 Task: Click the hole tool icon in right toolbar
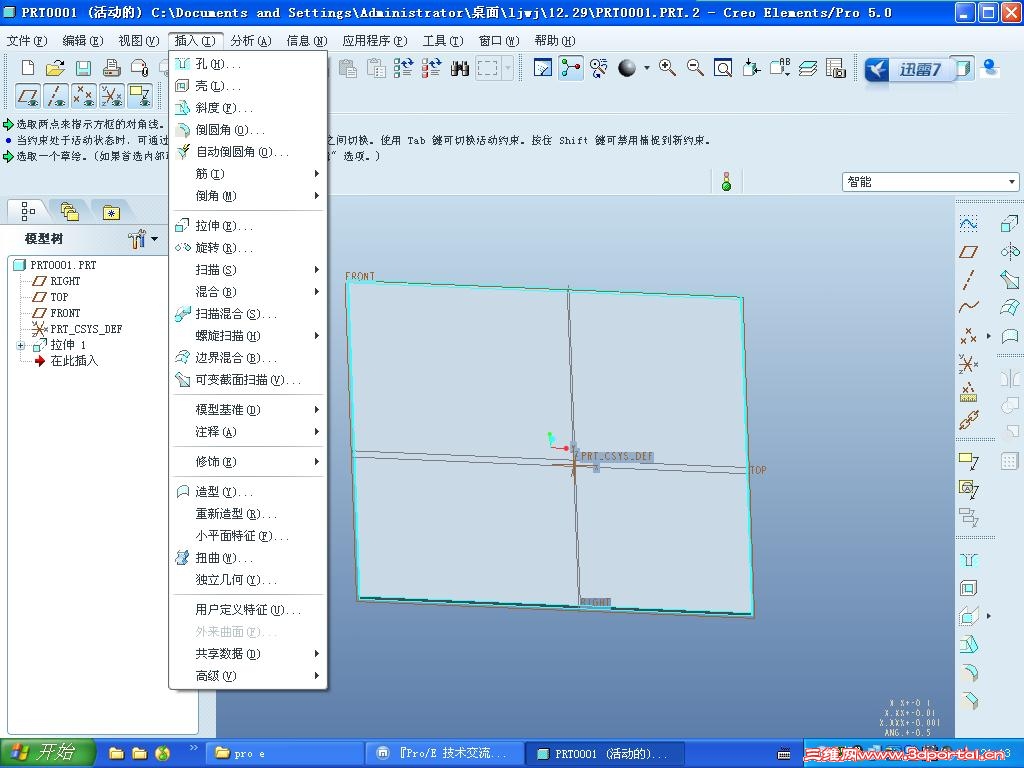pos(968,560)
